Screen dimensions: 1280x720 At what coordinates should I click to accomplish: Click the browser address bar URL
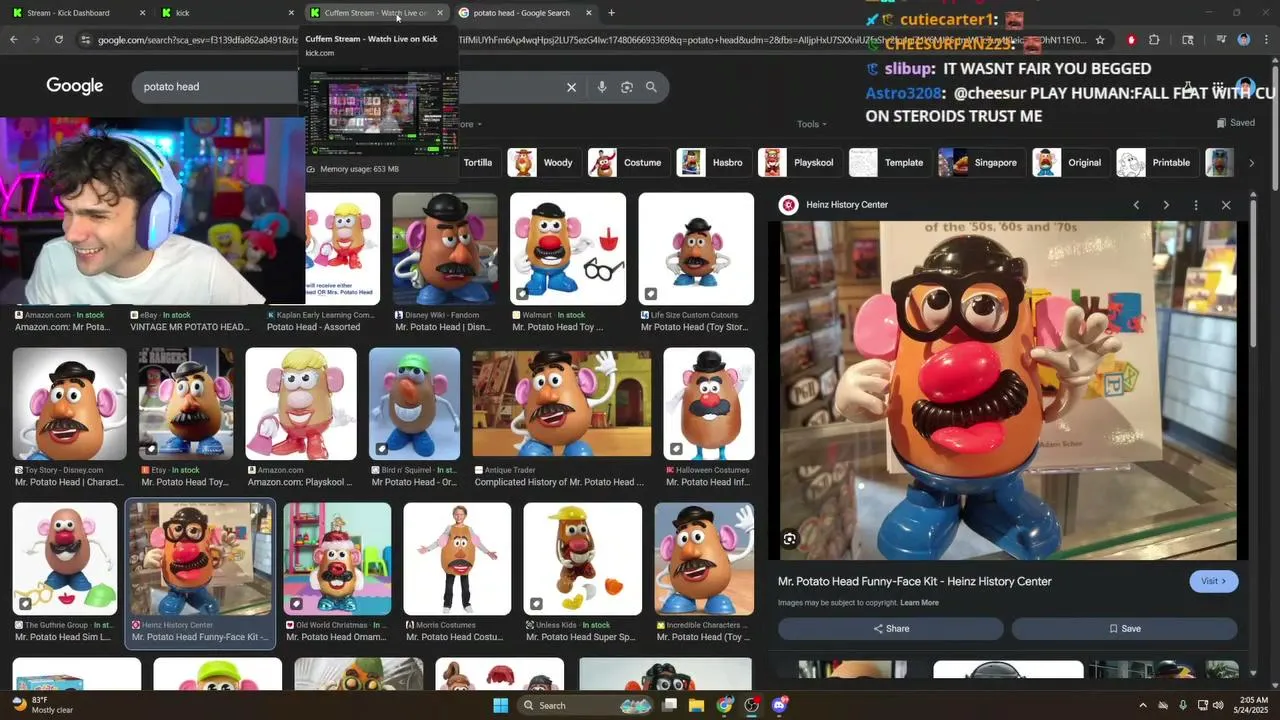click(590, 40)
